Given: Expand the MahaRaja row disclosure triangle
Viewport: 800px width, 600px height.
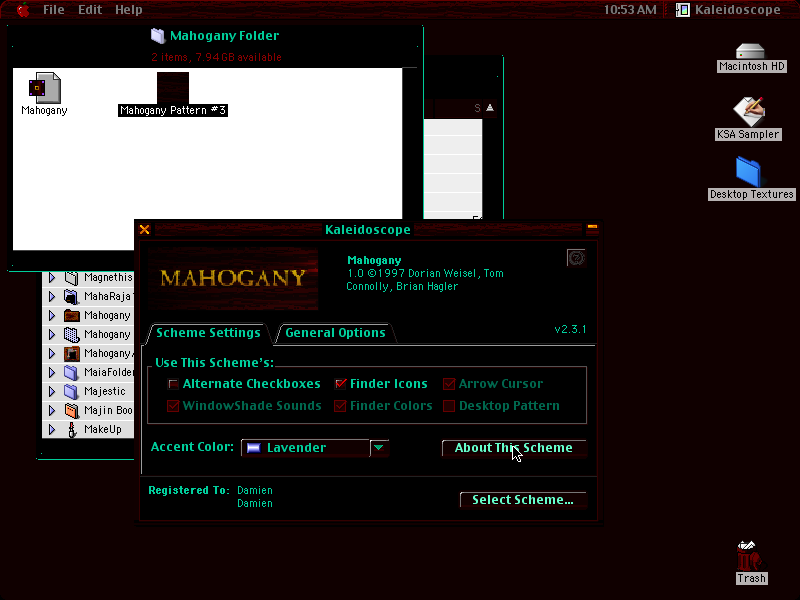Looking at the screenshot, I should click(52, 296).
